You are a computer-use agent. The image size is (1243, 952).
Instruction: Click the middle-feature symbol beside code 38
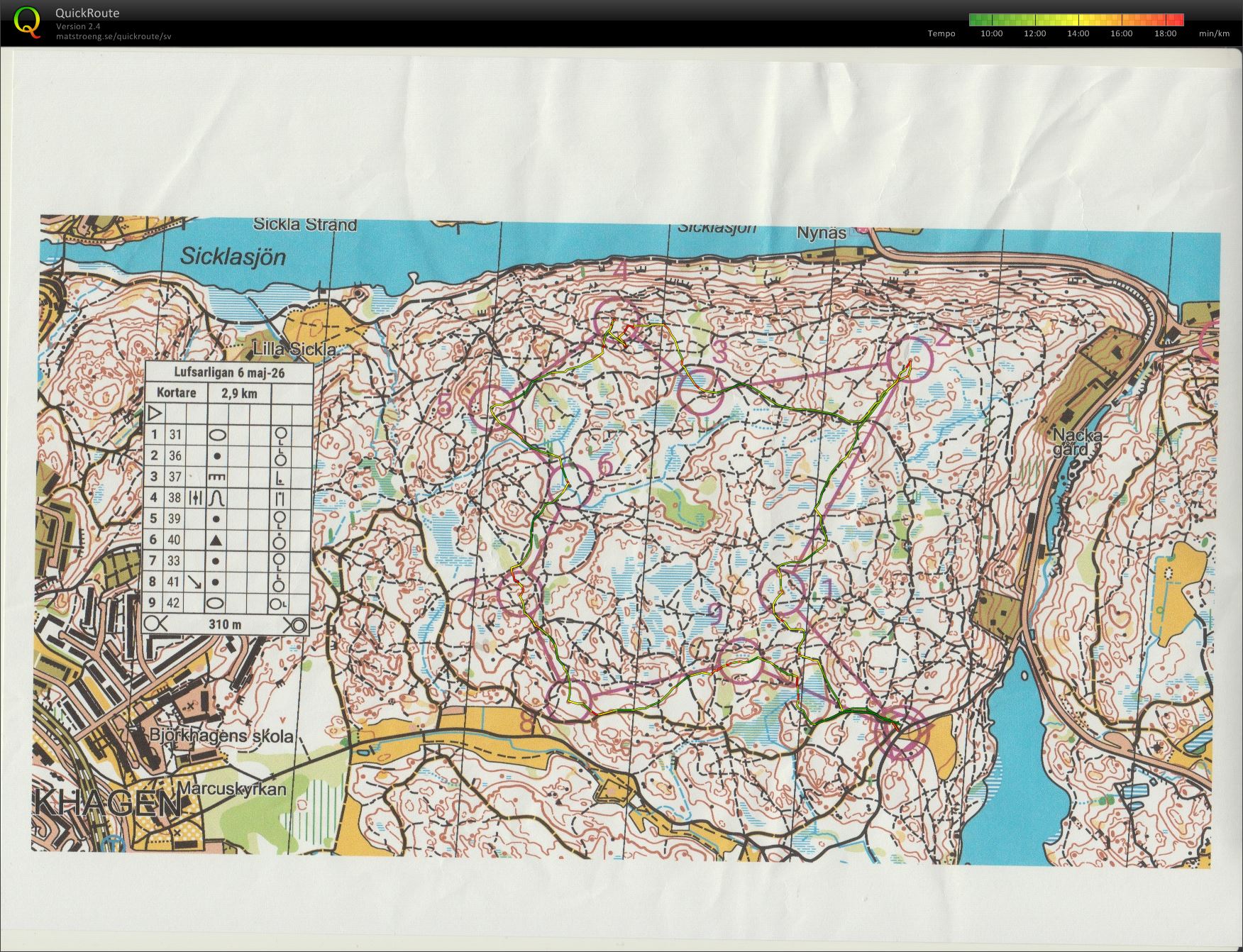[197, 498]
